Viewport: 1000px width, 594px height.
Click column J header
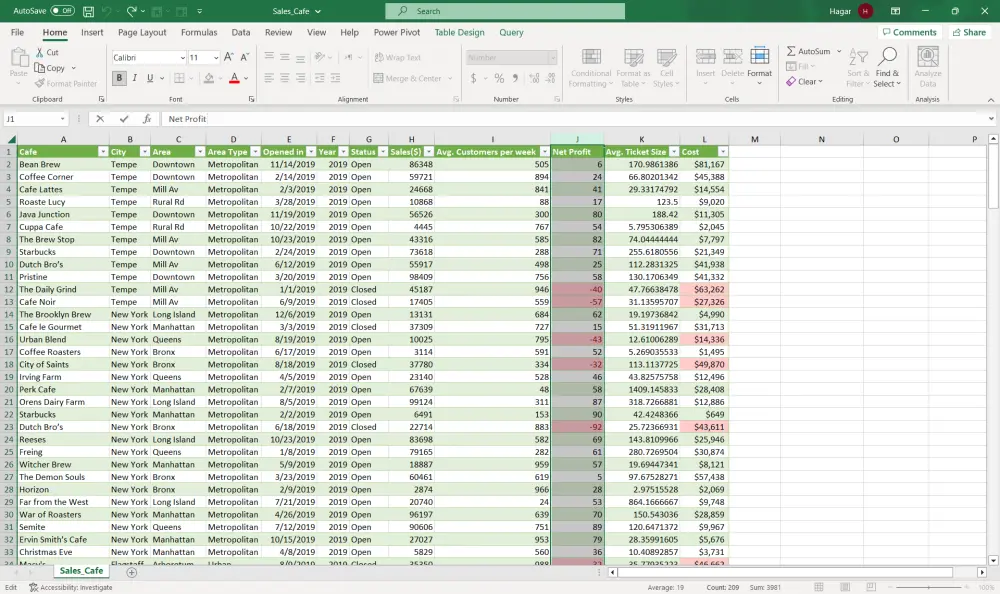coord(577,139)
